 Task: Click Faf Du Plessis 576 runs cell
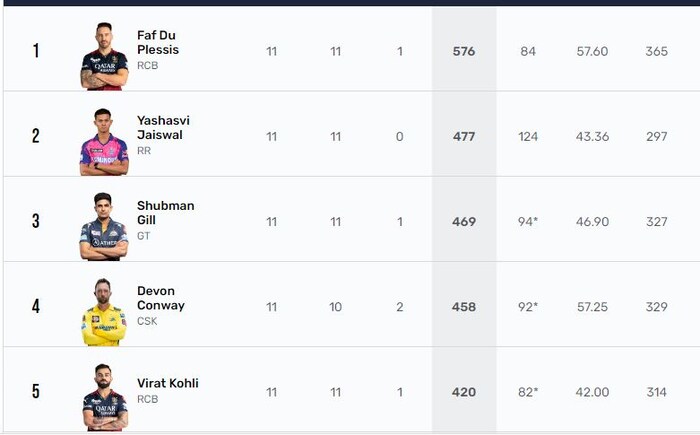pyautogui.click(x=464, y=51)
